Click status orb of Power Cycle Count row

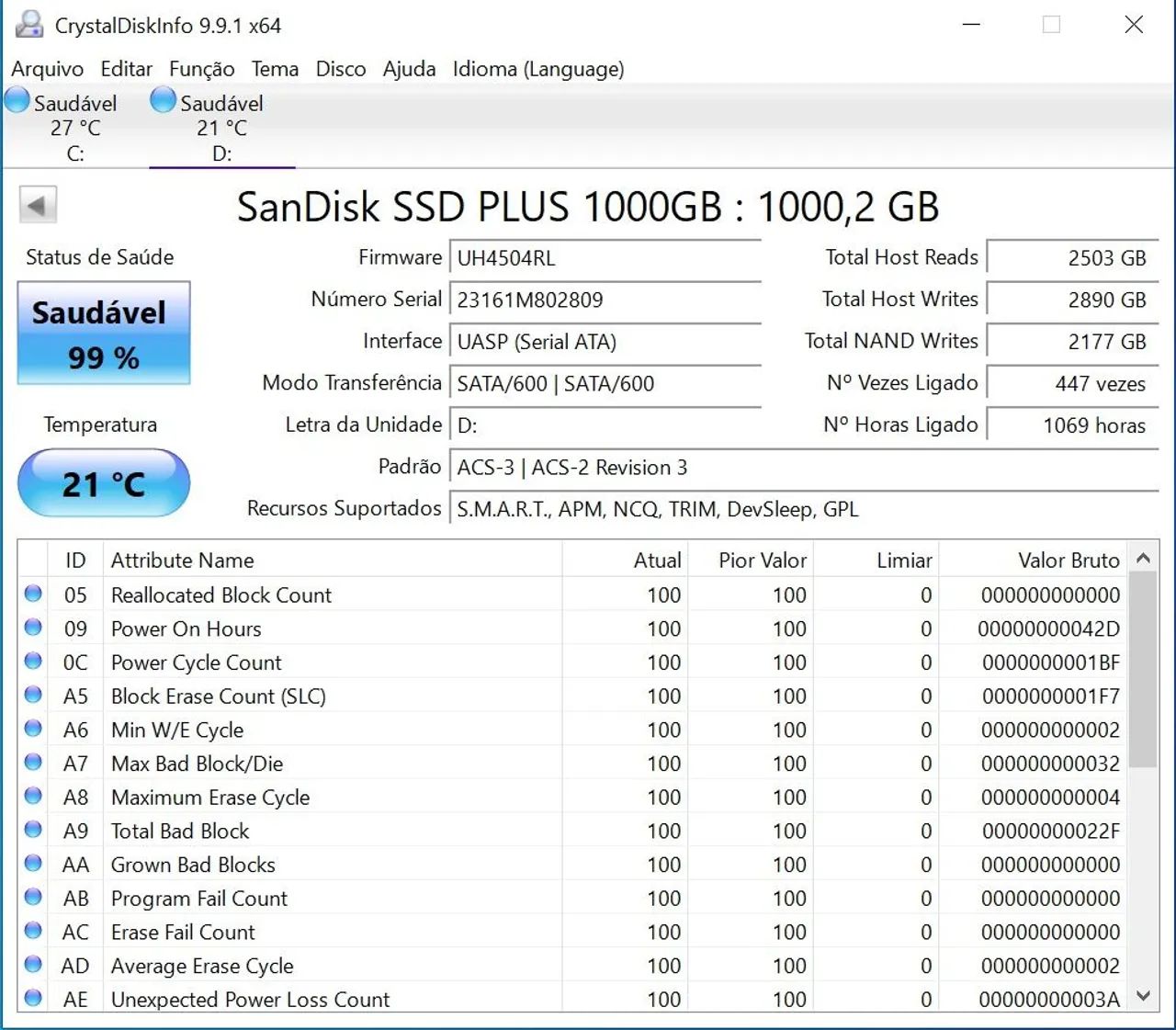tap(33, 662)
